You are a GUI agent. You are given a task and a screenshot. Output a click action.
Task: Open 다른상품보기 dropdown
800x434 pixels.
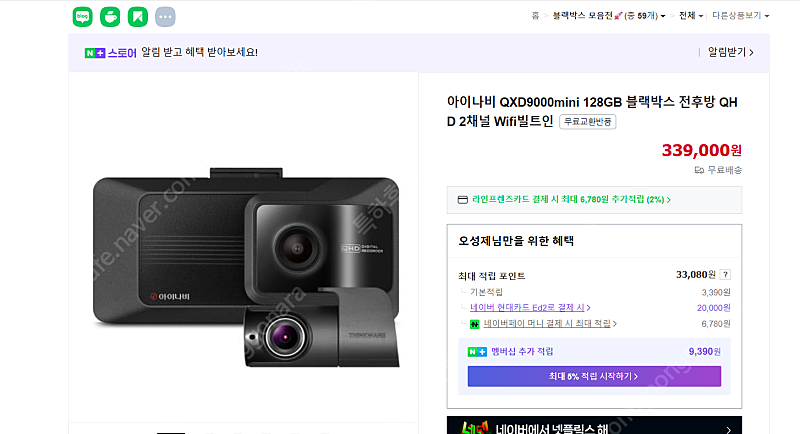coord(740,16)
